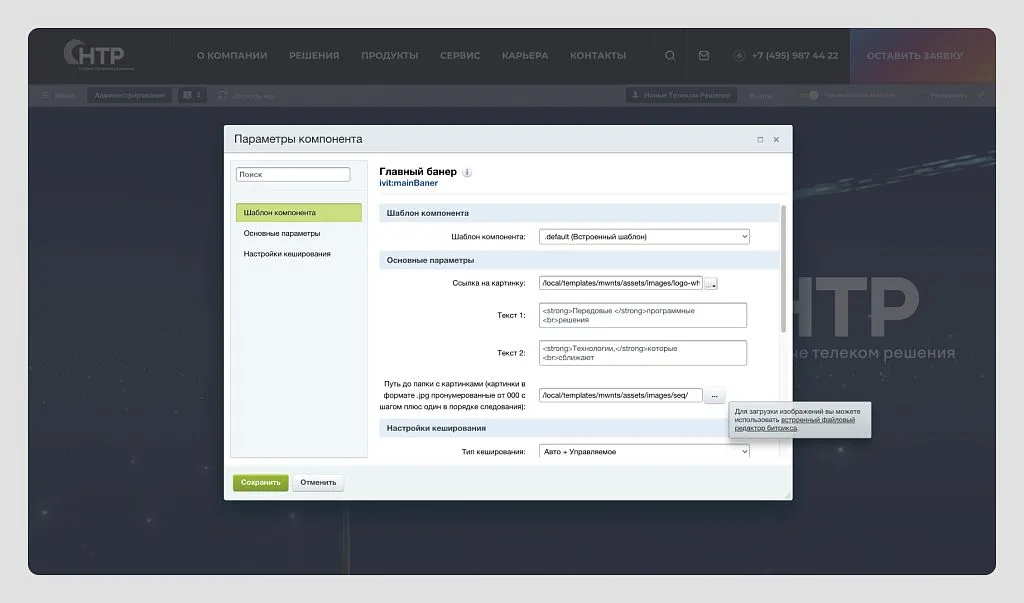
Task: Click the search magnifier icon in site header
Action: [x=670, y=56]
